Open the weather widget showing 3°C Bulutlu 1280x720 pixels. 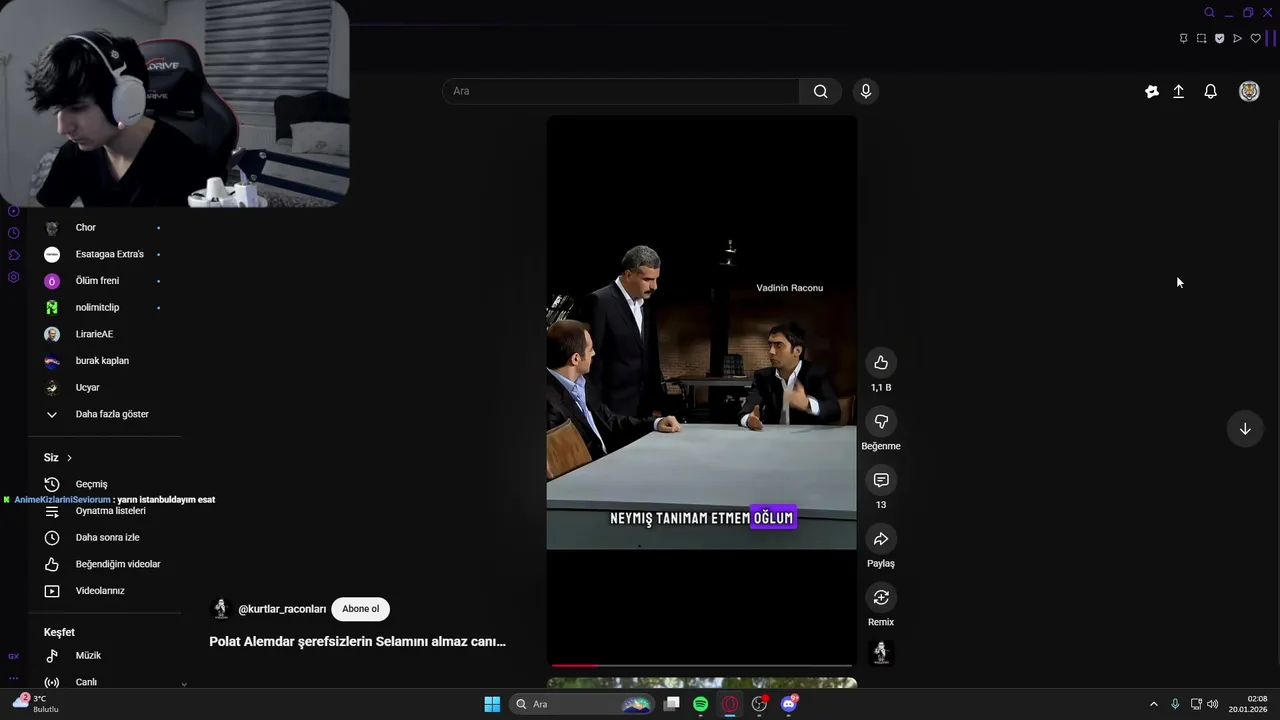[34, 703]
